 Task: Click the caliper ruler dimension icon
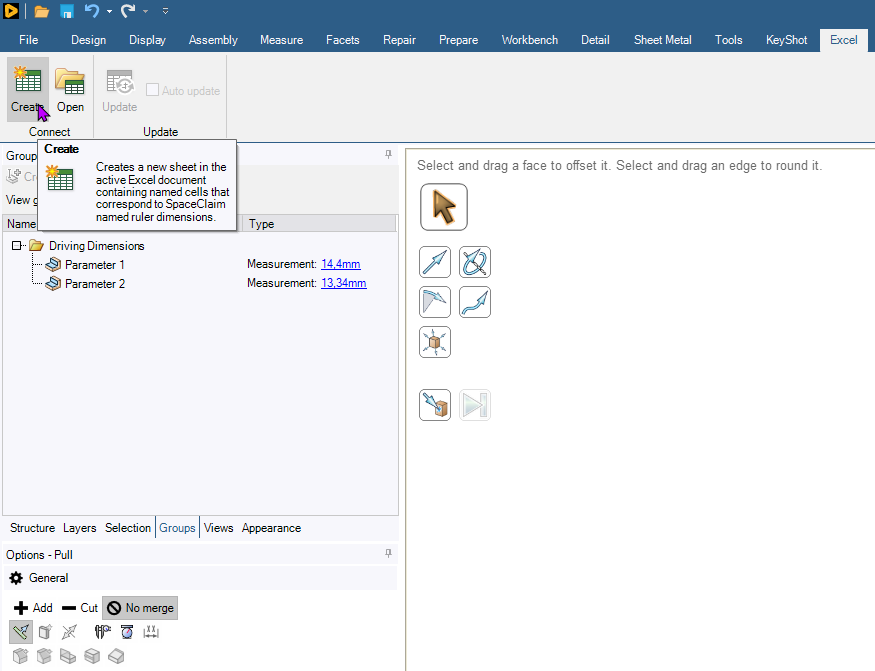click(103, 632)
